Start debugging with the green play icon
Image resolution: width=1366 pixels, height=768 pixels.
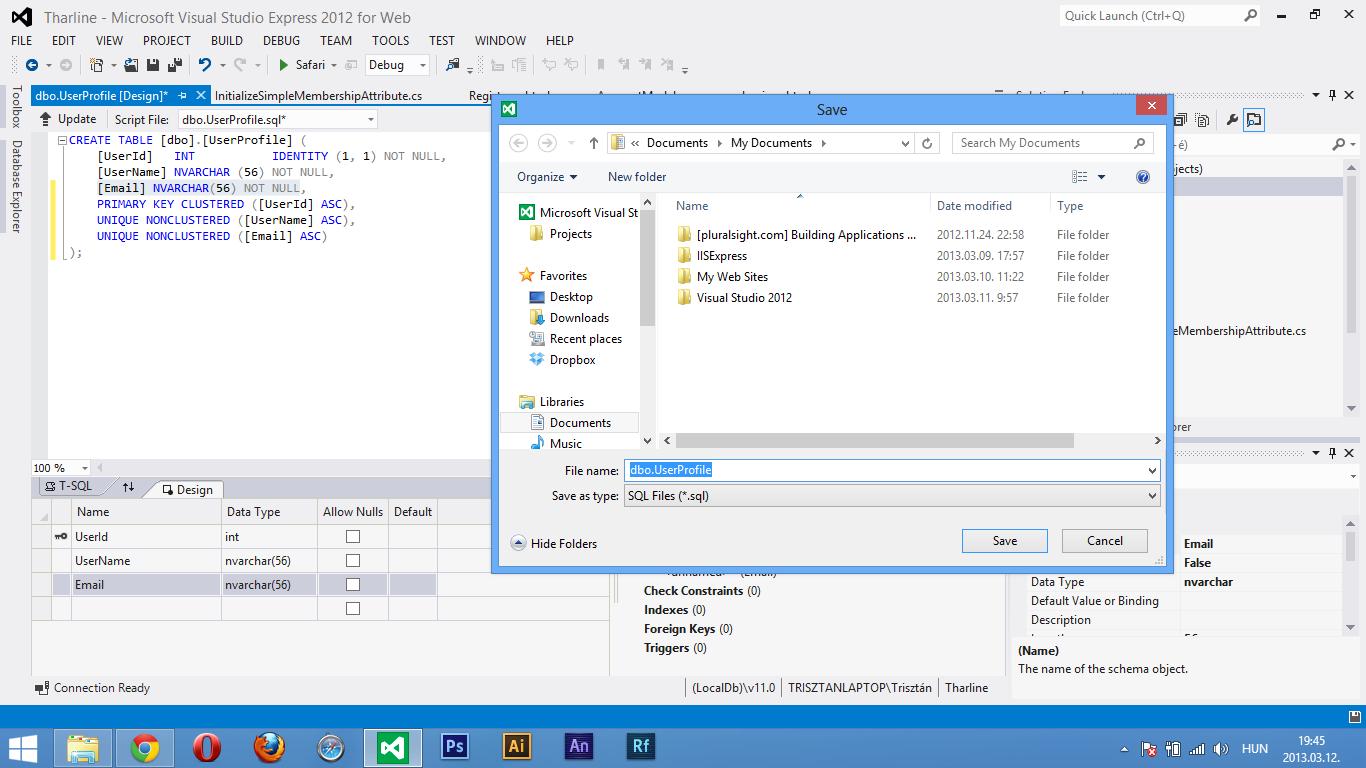(x=284, y=65)
